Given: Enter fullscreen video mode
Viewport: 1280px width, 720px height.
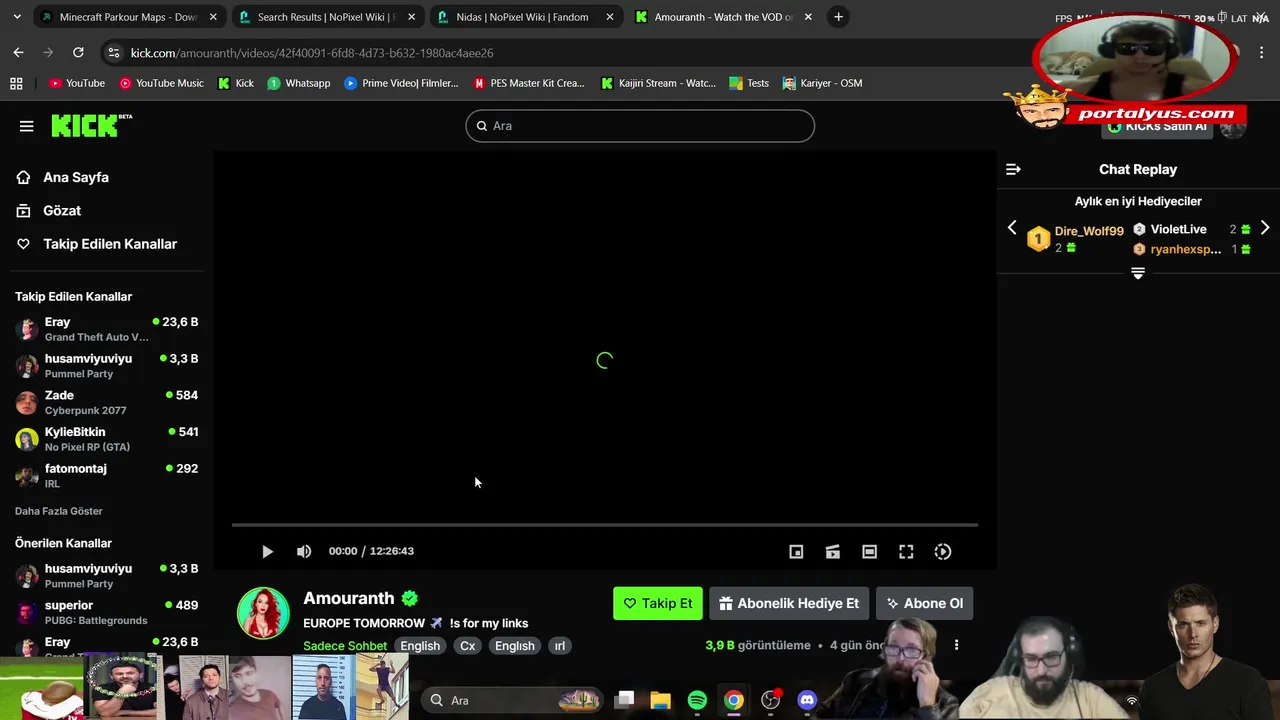Looking at the screenshot, I should click(906, 551).
